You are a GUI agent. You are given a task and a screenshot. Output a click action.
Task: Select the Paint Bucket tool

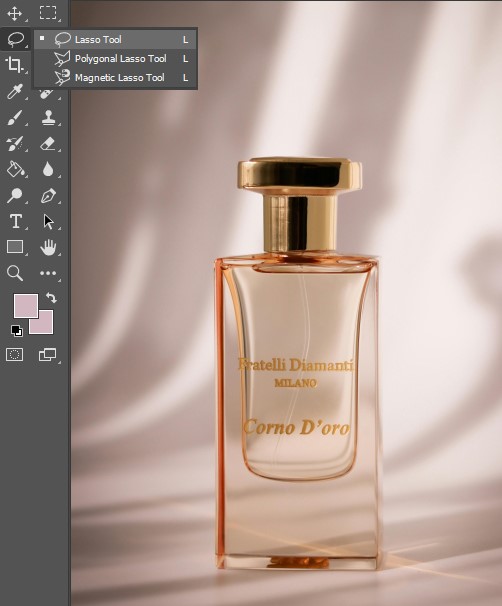click(x=15, y=169)
